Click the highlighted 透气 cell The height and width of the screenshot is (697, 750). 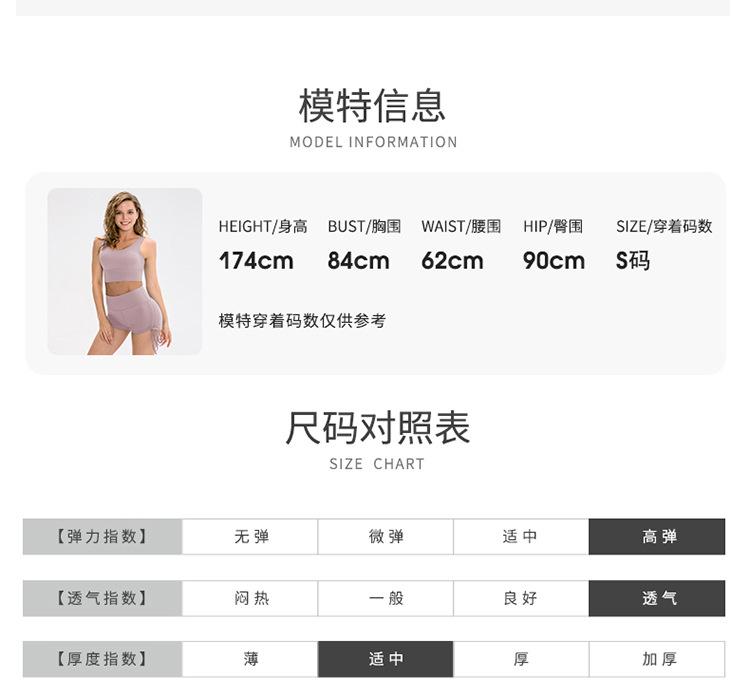click(657, 598)
